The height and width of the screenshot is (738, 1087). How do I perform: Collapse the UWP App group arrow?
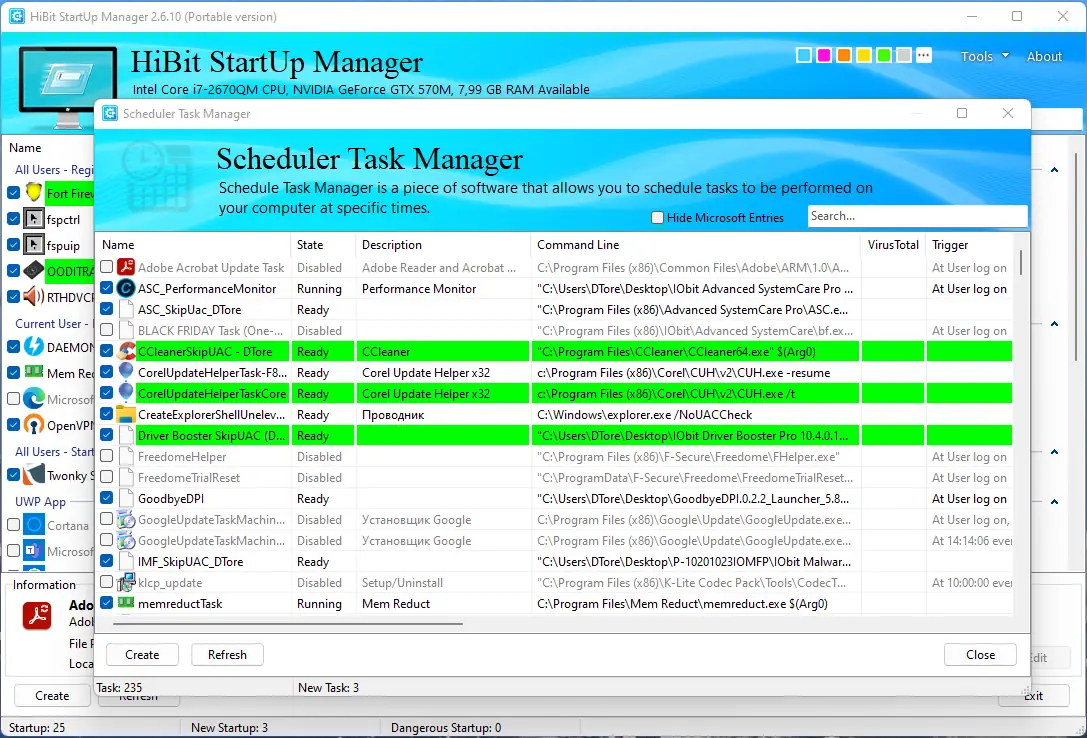click(1054, 502)
